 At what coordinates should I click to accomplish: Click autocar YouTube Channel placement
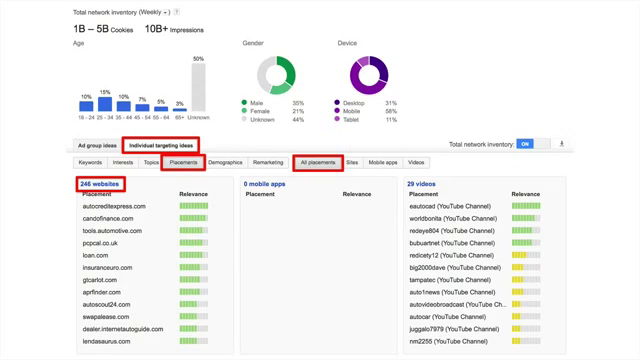click(447, 317)
